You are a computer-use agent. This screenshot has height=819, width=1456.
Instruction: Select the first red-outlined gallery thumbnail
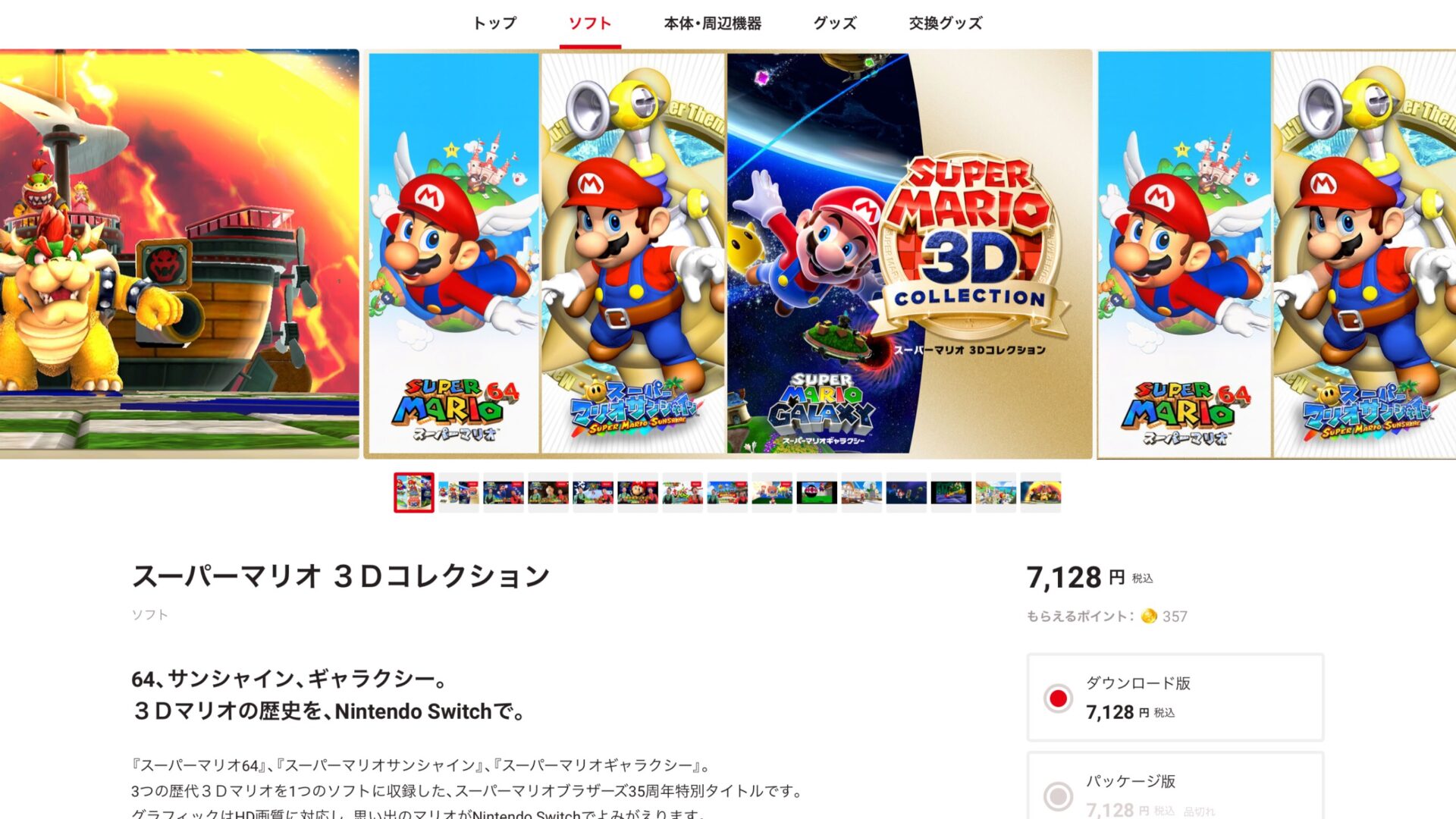(x=414, y=493)
